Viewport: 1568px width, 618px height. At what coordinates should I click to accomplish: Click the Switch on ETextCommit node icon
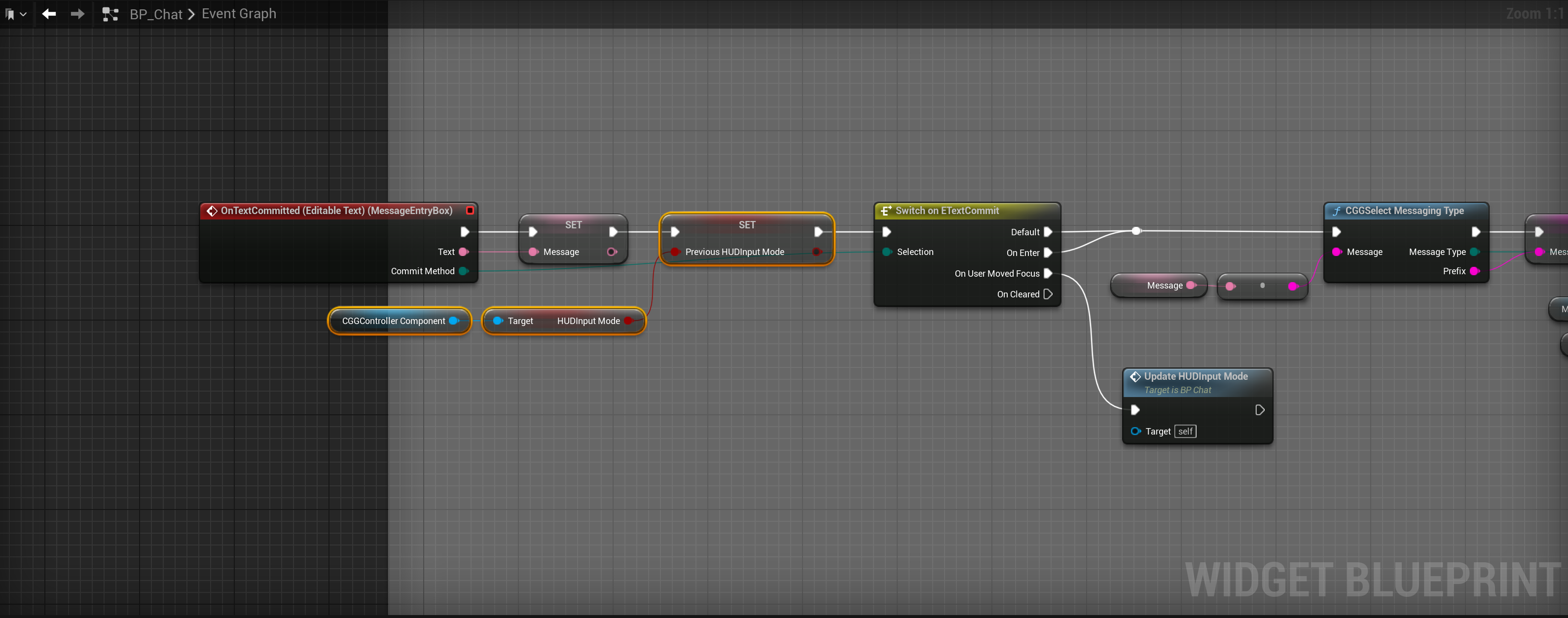[886, 211]
